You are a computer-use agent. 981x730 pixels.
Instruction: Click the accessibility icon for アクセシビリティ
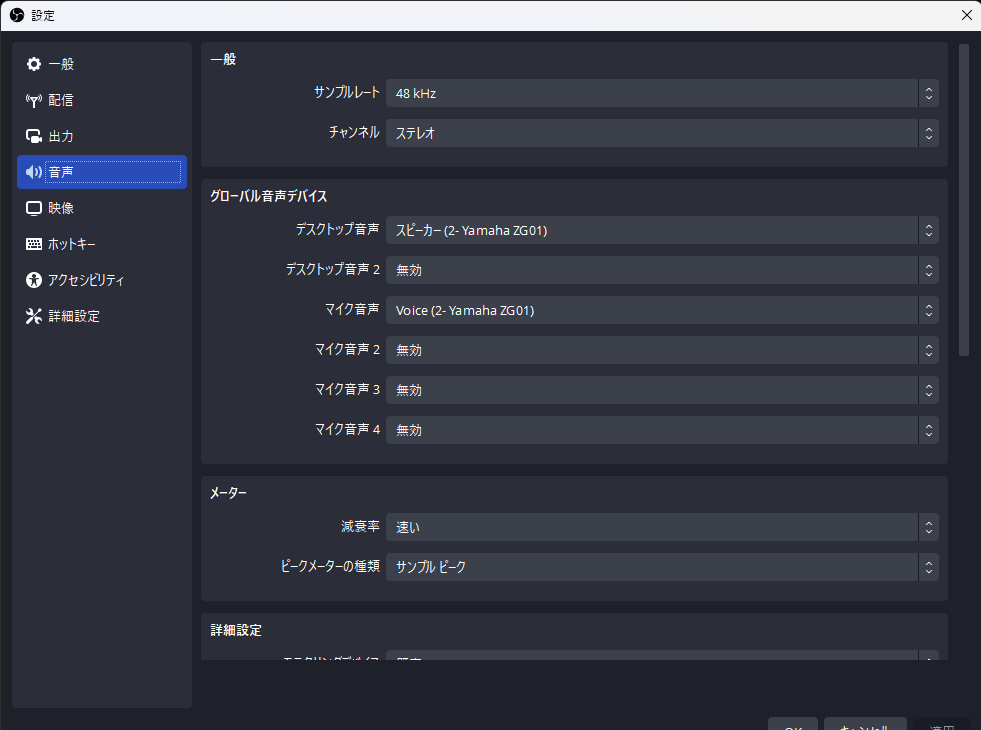34,280
